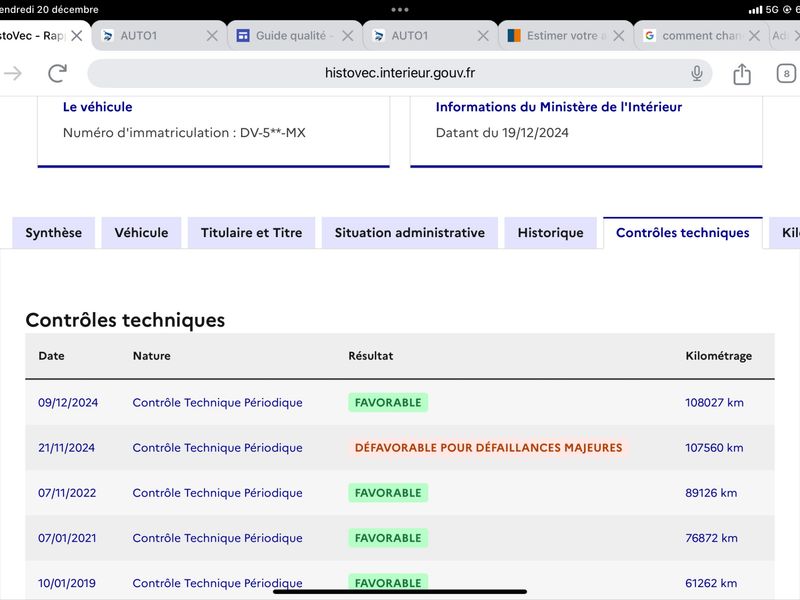Open the Véhicule tab
This screenshot has height=600, width=800.
pyautogui.click(x=141, y=233)
